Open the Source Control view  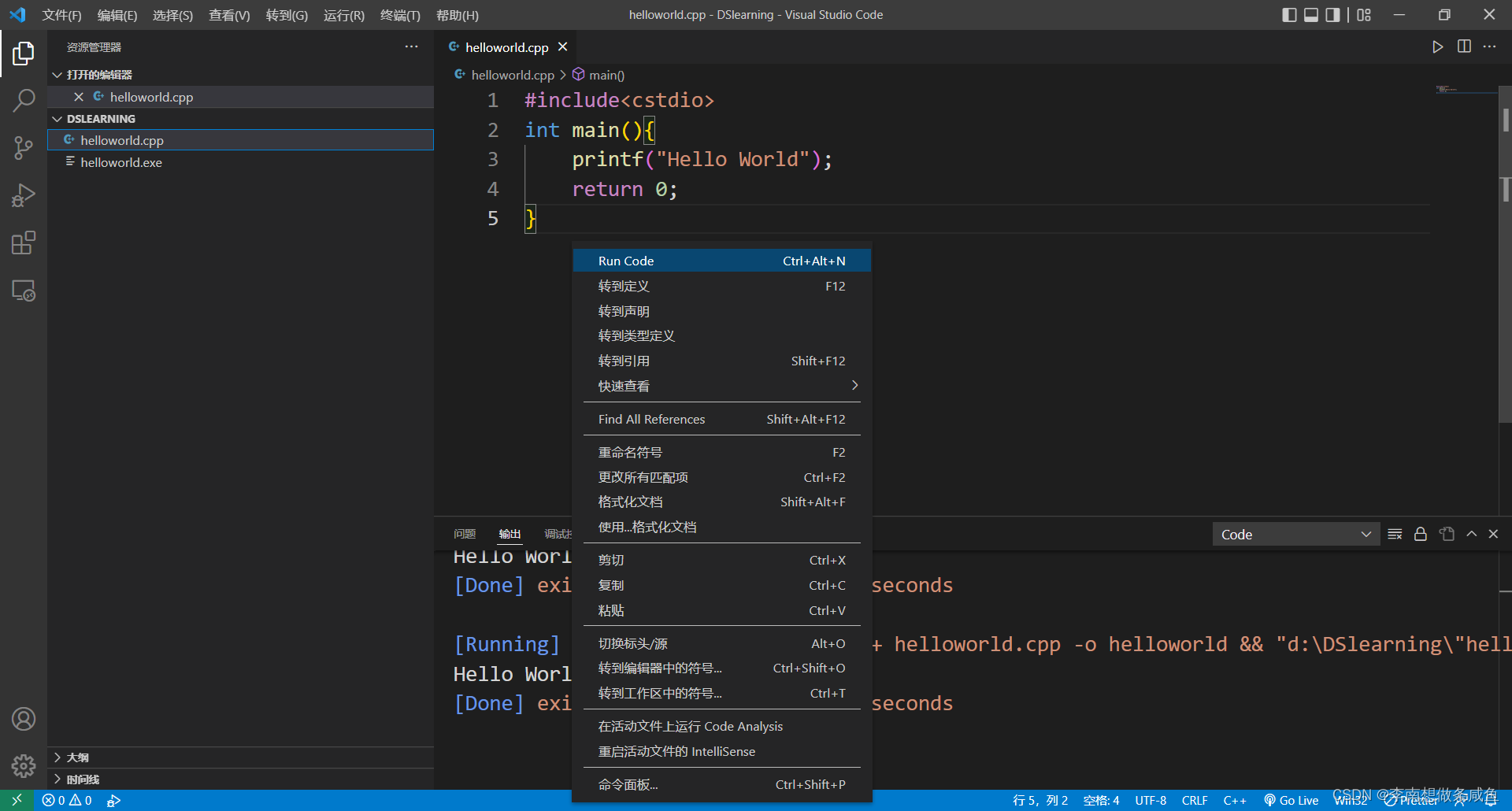point(24,148)
